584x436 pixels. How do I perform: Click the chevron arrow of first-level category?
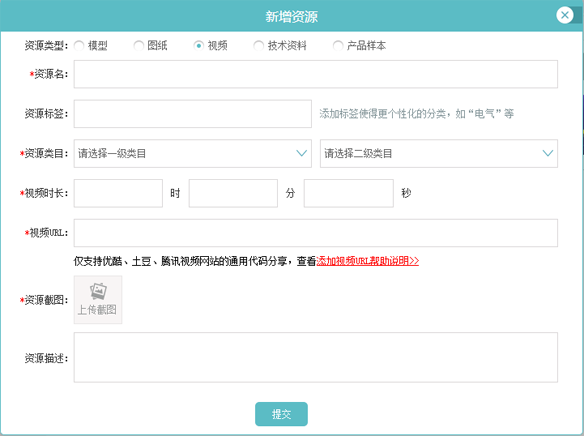click(x=301, y=153)
